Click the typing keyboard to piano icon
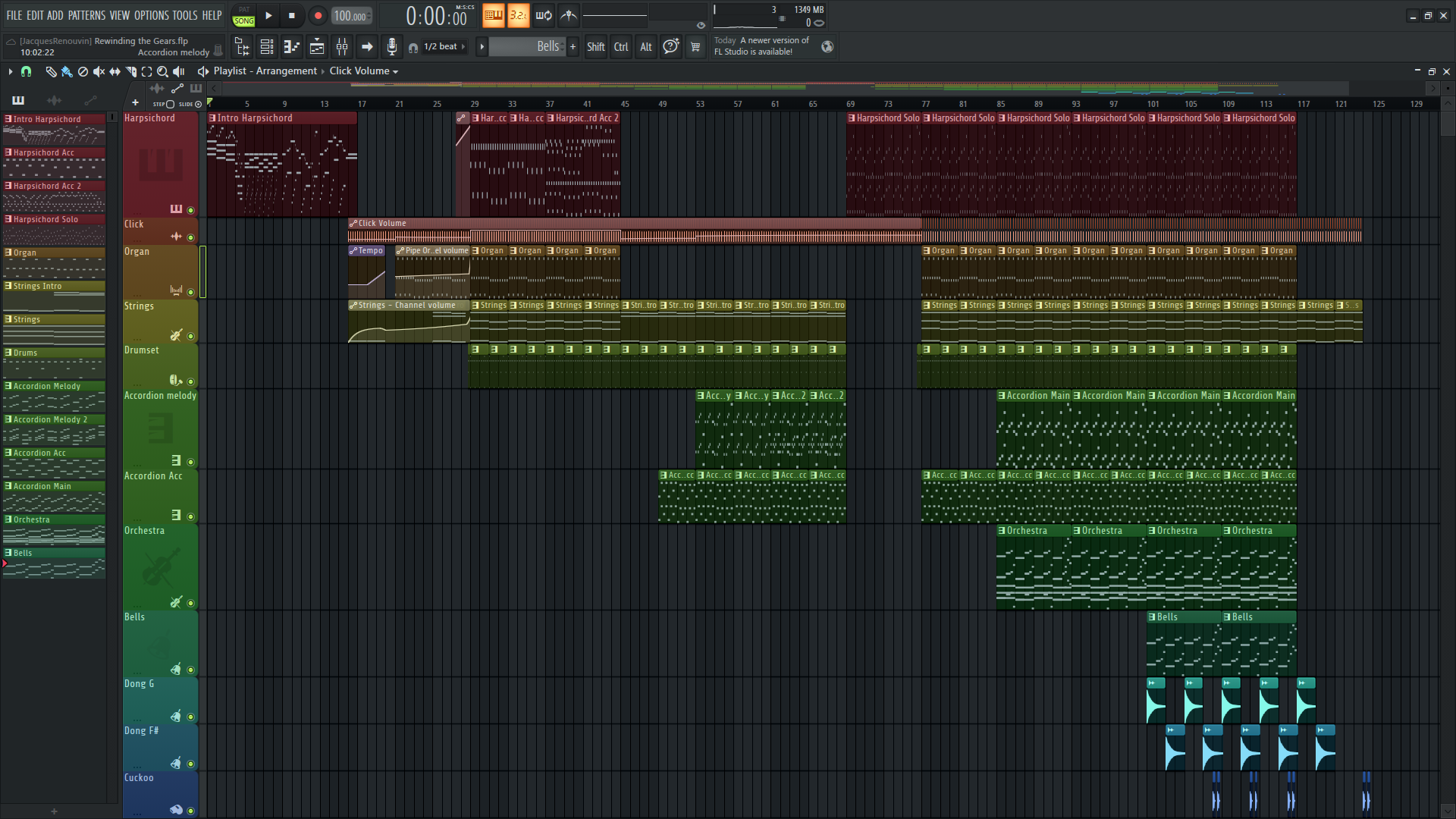The height and width of the screenshot is (819, 1456). pos(494,15)
